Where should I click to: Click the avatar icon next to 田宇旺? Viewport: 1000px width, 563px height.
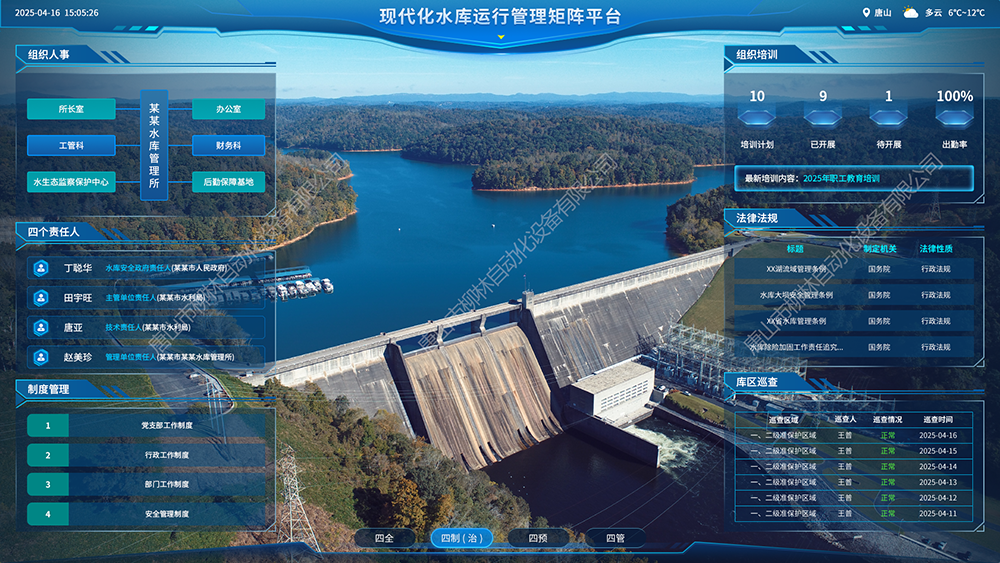pos(41,297)
